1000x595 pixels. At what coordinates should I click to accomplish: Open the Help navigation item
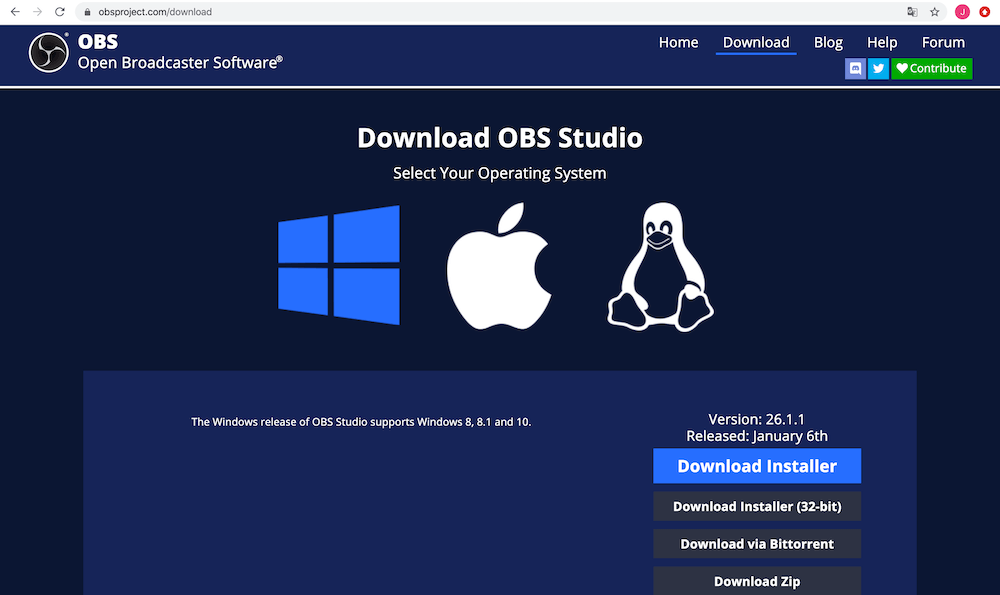click(x=882, y=42)
